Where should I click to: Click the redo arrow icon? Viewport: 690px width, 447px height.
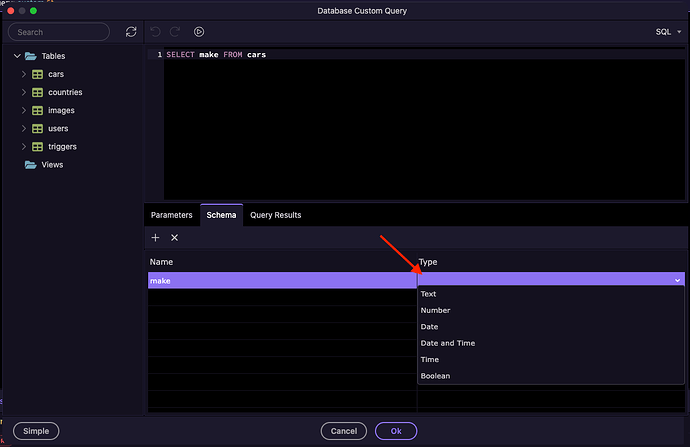point(175,32)
